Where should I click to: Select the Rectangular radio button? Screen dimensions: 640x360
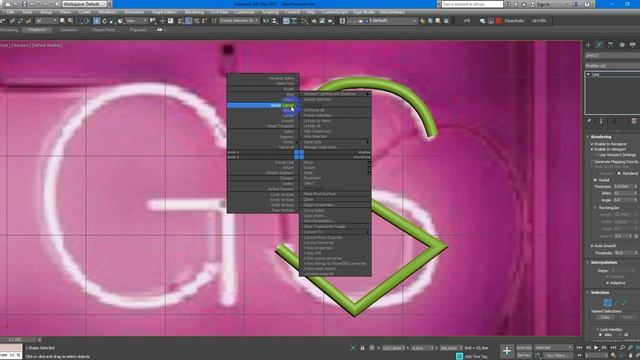[x=596, y=208]
